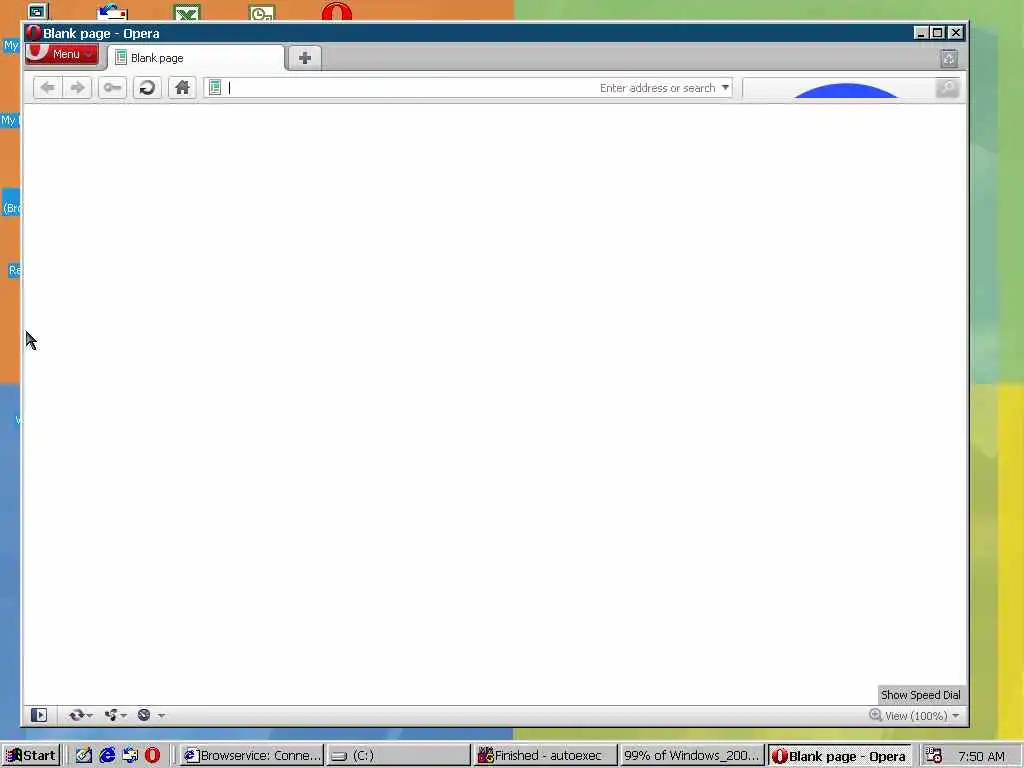Click the zoom magnifier icon in status bar
The image size is (1024, 768).
875,715
